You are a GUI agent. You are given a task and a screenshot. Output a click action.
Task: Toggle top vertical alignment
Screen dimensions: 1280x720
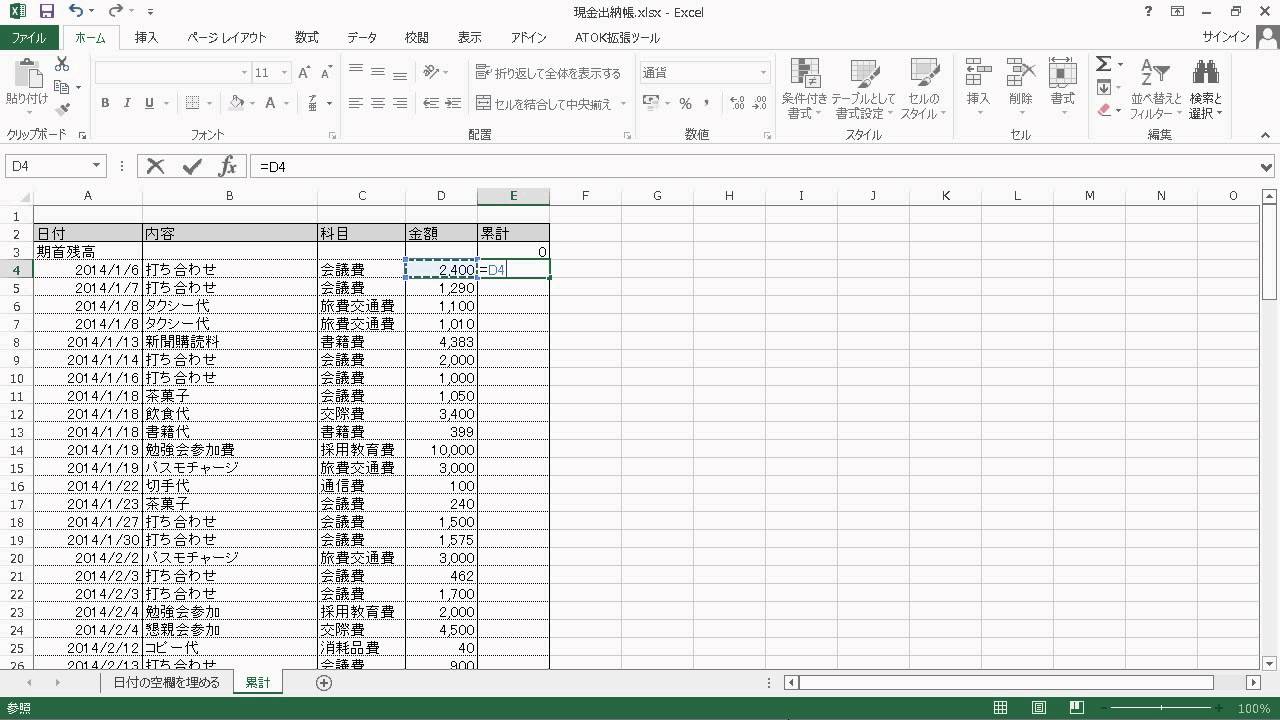pos(355,72)
